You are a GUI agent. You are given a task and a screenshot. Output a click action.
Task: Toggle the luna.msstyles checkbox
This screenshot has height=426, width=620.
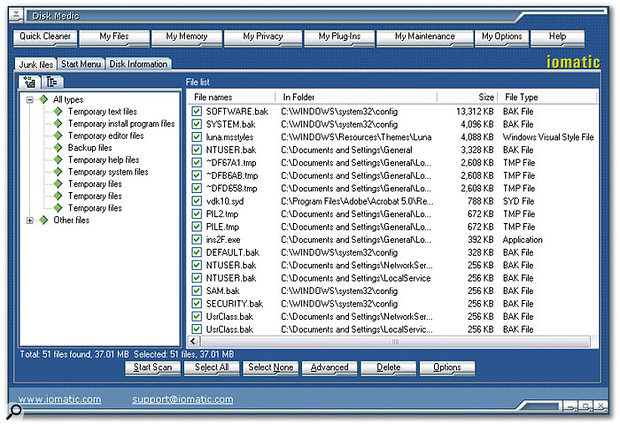click(197, 137)
